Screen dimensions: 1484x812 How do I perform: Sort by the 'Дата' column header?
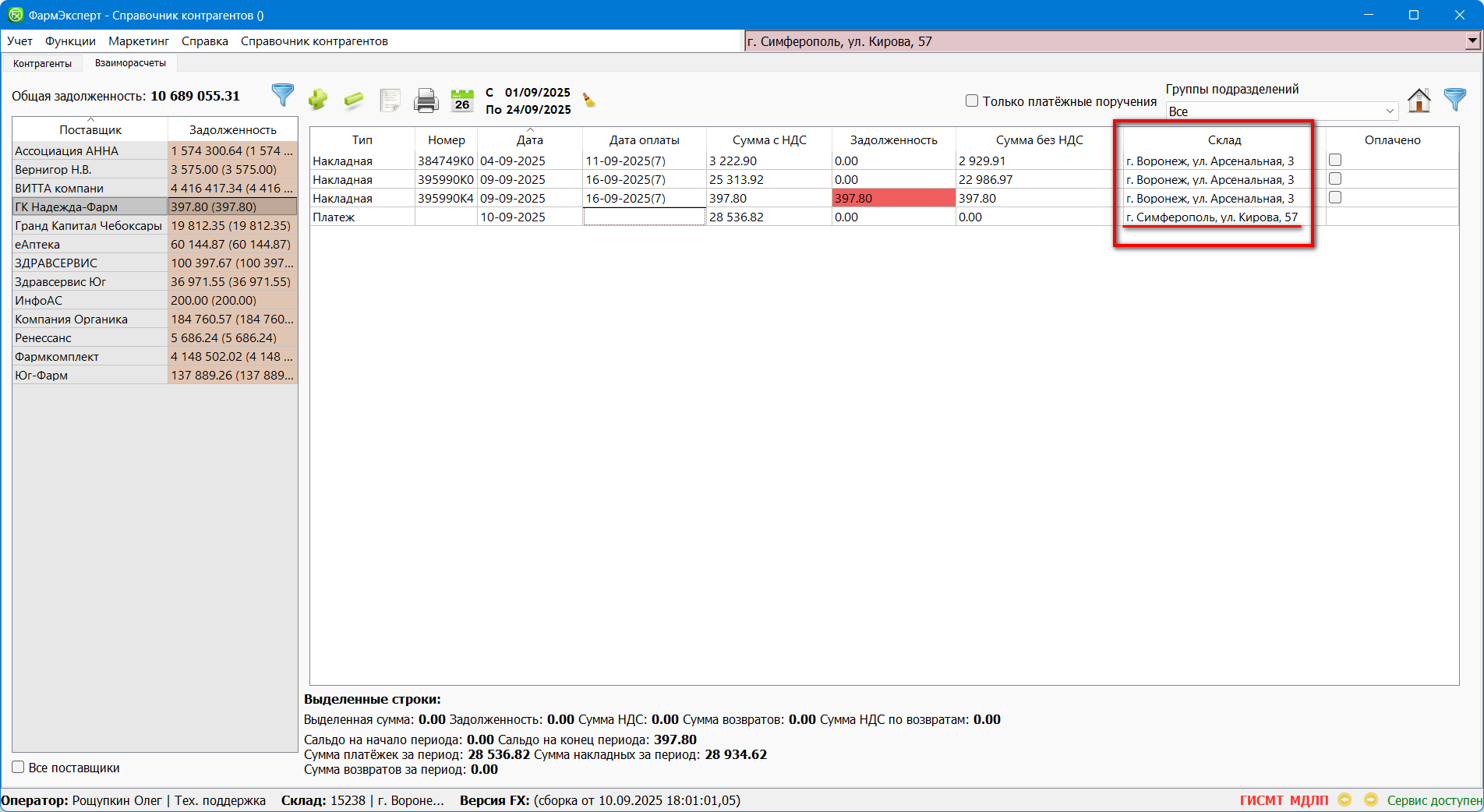(x=529, y=140)
